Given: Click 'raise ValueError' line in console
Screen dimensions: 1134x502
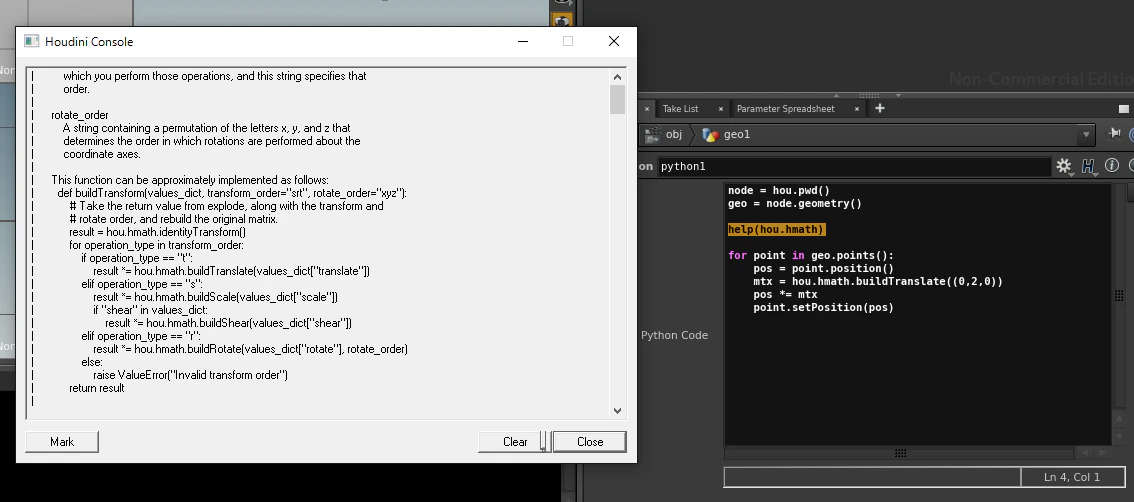Looking at the screenshot, I should [190, 375].
